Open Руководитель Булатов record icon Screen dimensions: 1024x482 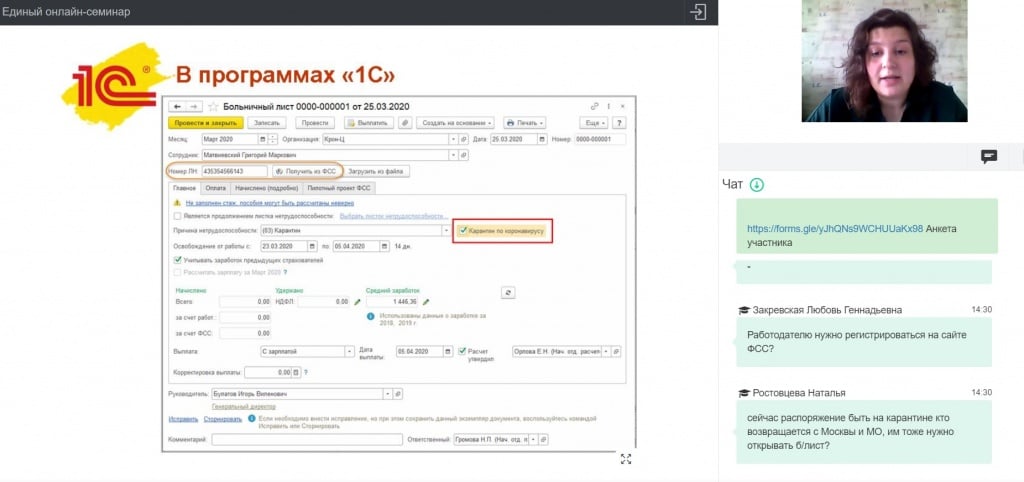[x=398, y=394]
